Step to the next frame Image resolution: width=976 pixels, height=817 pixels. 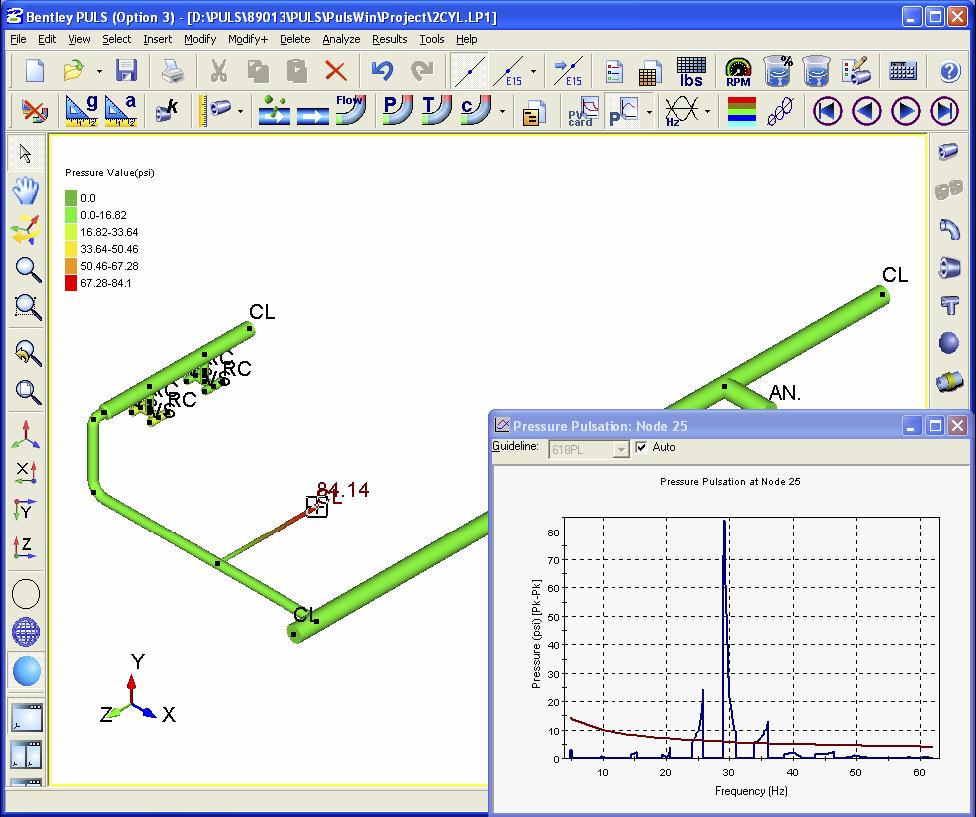(906, 111)
